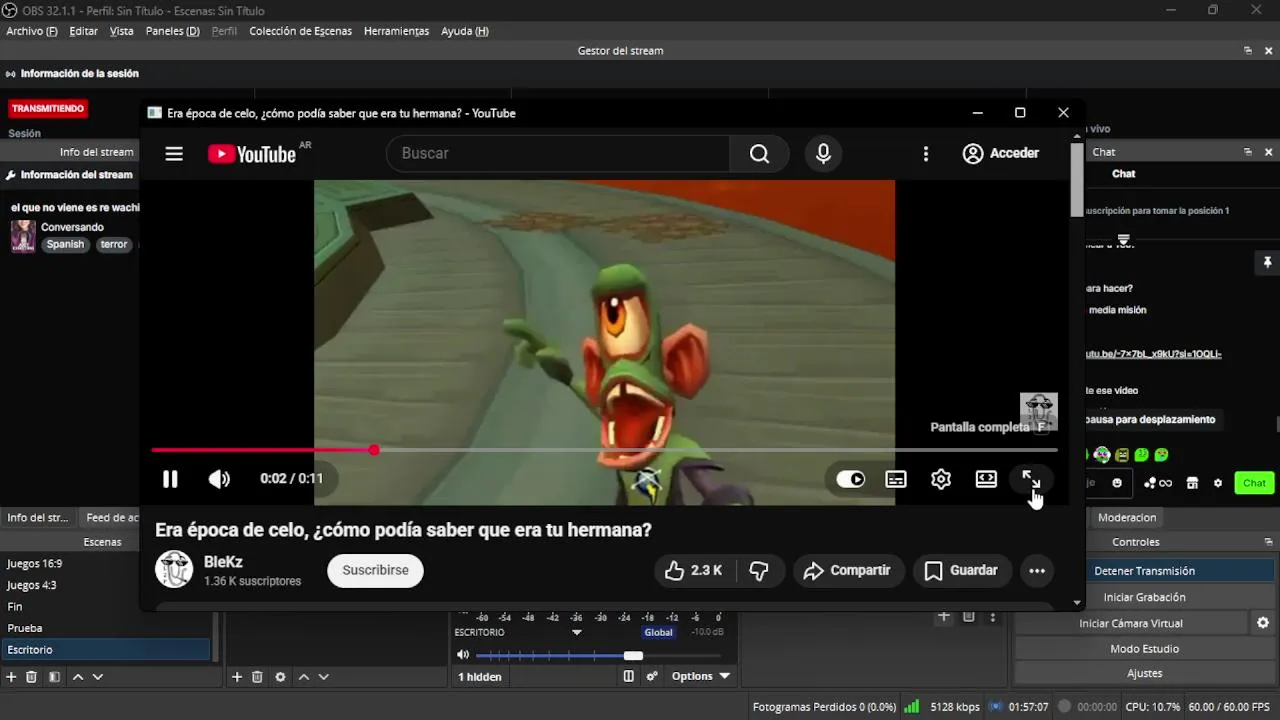1280x720 pixels.
Task: Open more actions next to Guardar
Action: pos(1037,571)
